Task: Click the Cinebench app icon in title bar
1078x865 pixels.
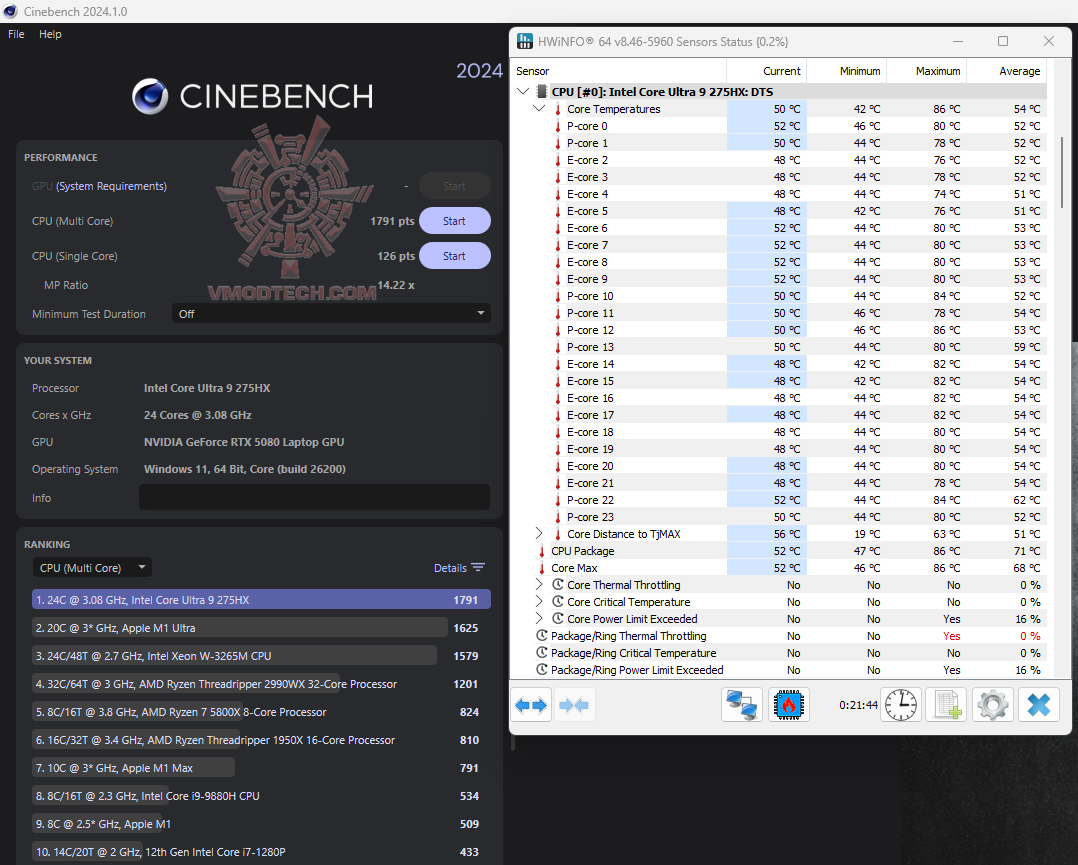Action: click(x=10, y=11)
